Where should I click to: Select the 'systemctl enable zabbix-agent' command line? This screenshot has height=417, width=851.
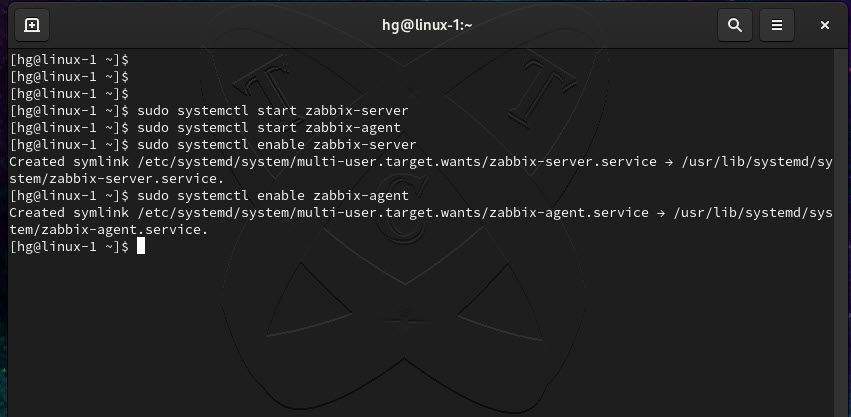coord(272,195)
